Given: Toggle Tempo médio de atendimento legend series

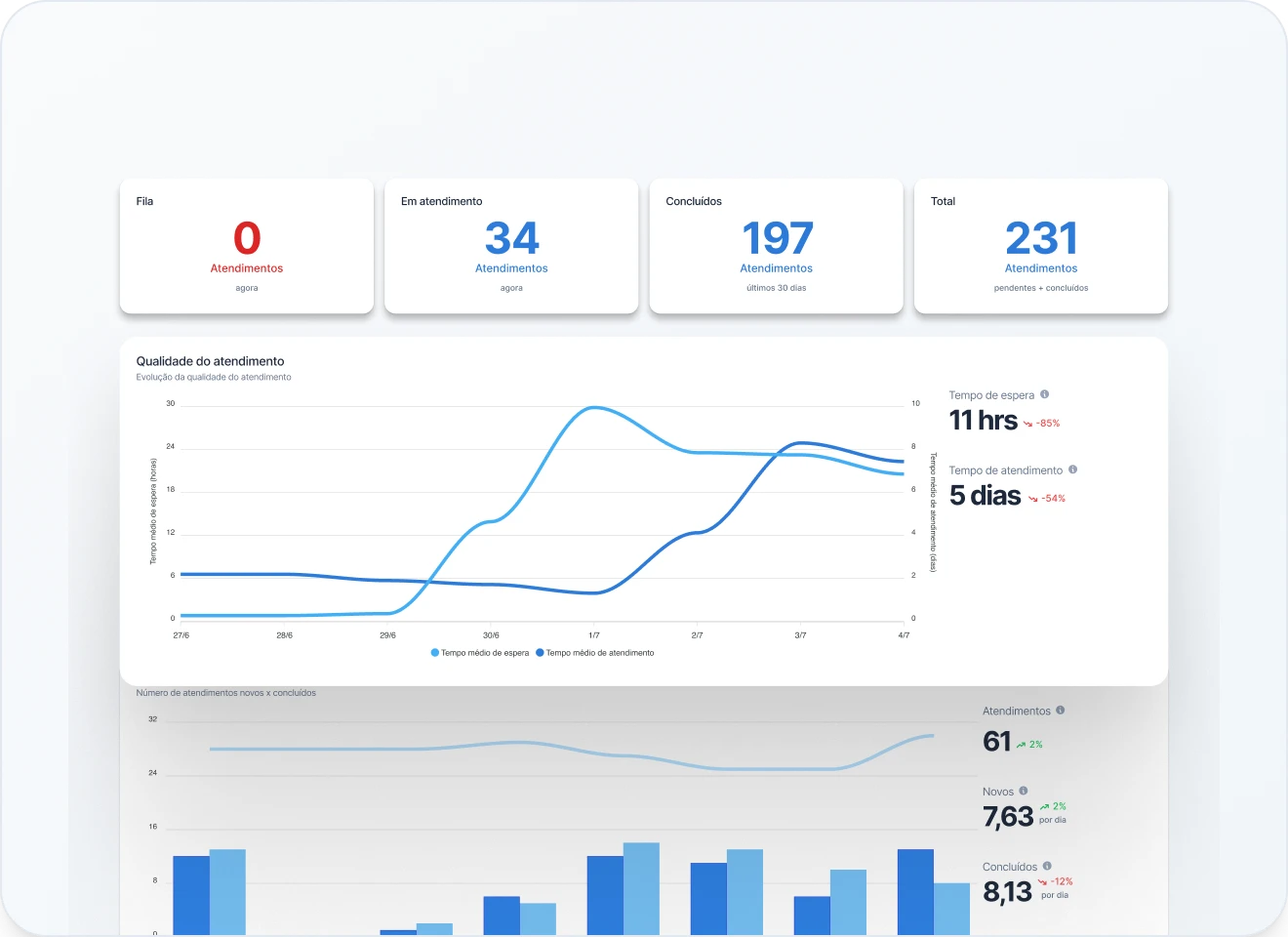Looking at the screenshot, I should pos(595,653).
